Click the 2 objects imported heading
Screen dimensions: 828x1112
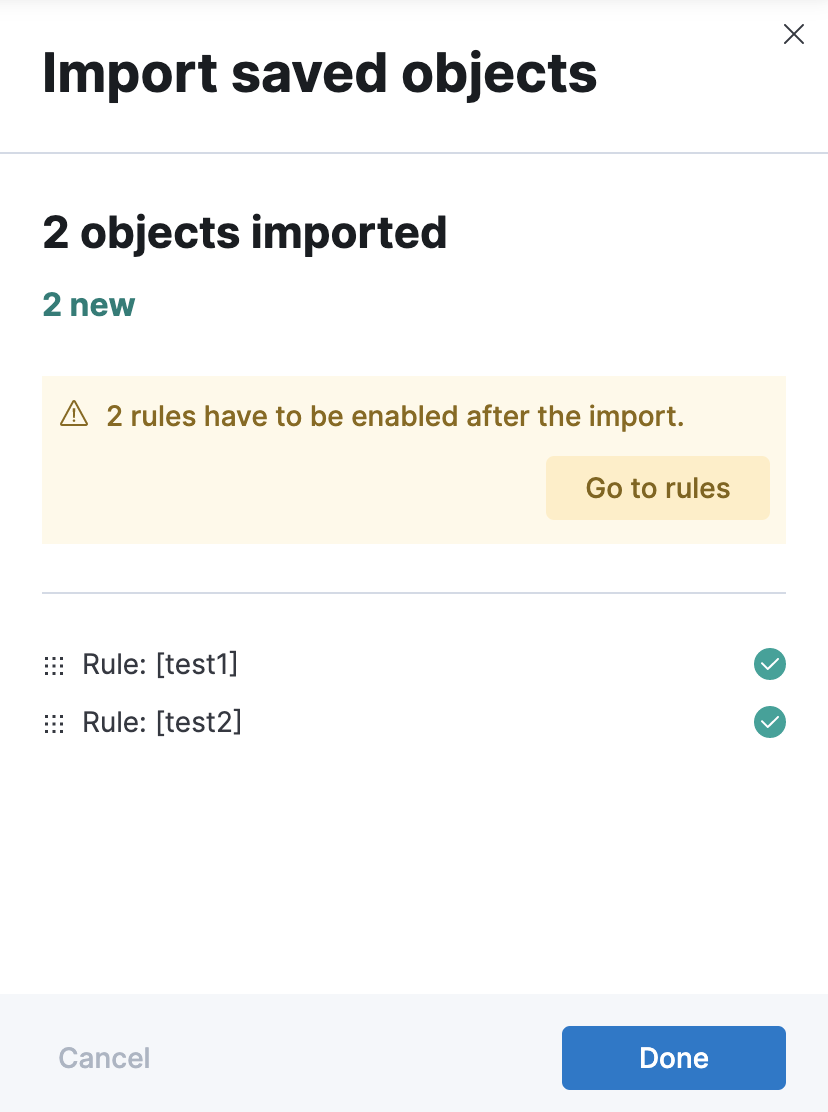tap(244, 232)
